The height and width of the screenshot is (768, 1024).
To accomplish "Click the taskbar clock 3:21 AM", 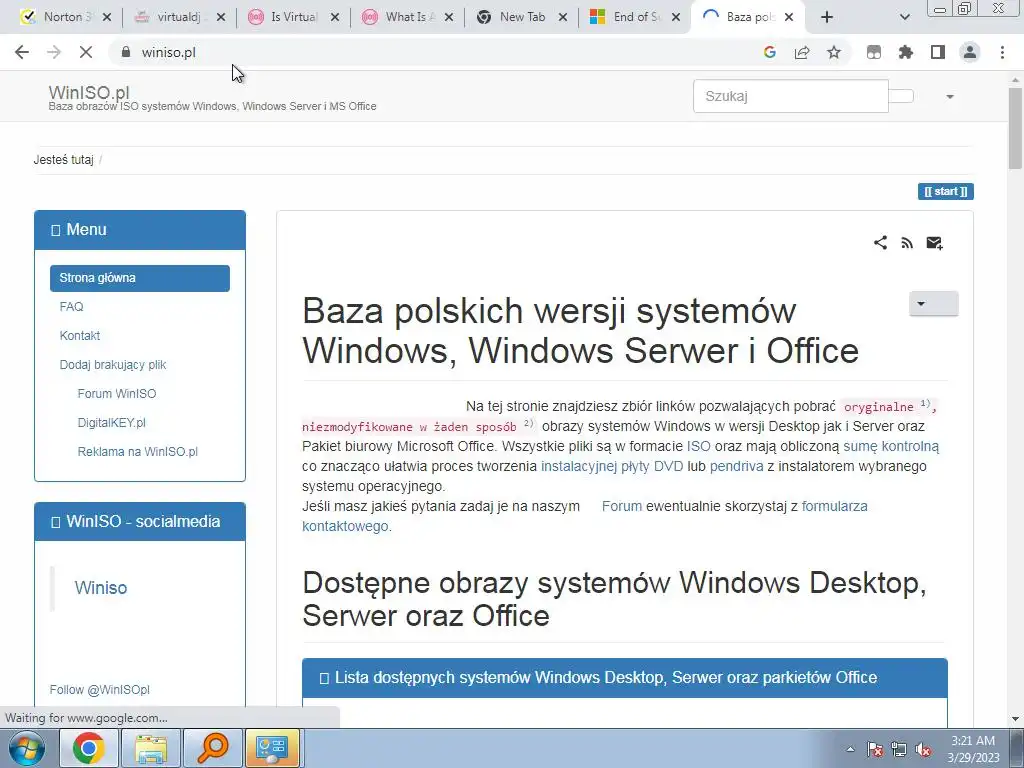I will tap(973, 741).
